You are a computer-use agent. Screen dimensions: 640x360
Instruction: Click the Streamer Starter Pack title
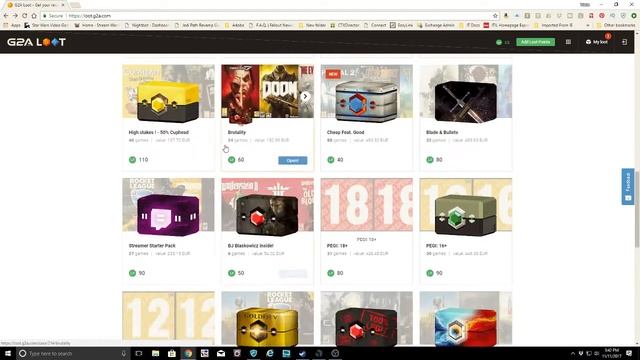coord(152,246)
